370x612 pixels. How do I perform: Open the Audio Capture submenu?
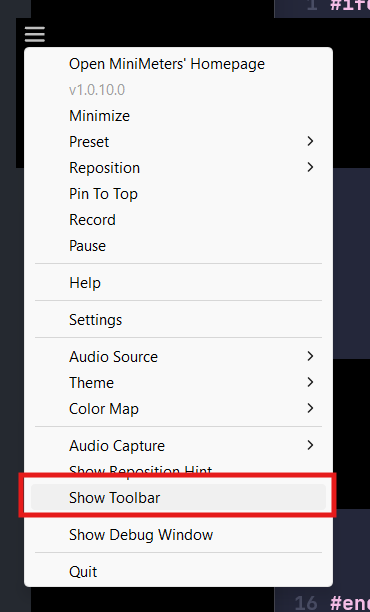[178, 445]
